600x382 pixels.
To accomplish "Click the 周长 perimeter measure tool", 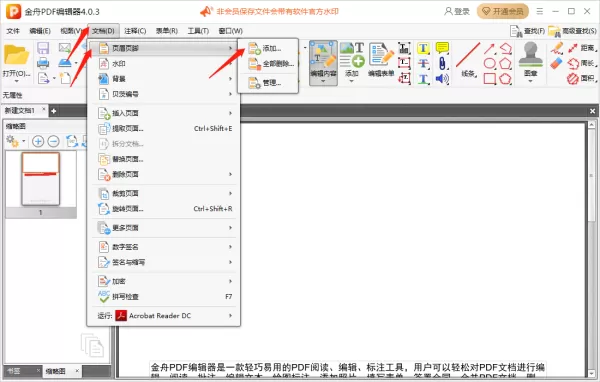I will coord(582,64).
